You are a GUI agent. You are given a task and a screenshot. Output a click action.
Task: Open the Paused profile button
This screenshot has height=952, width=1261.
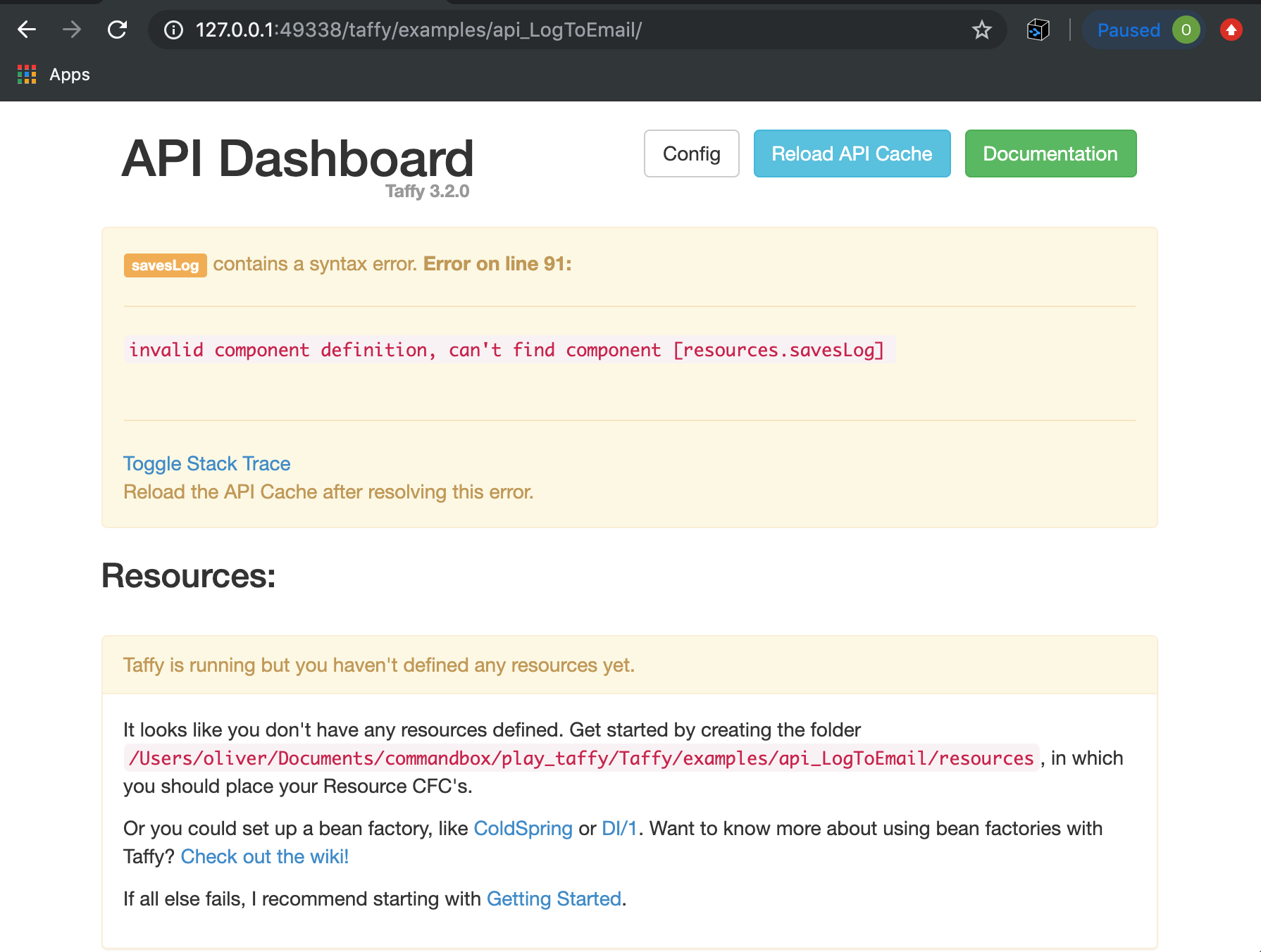[x=1143, y=30]
